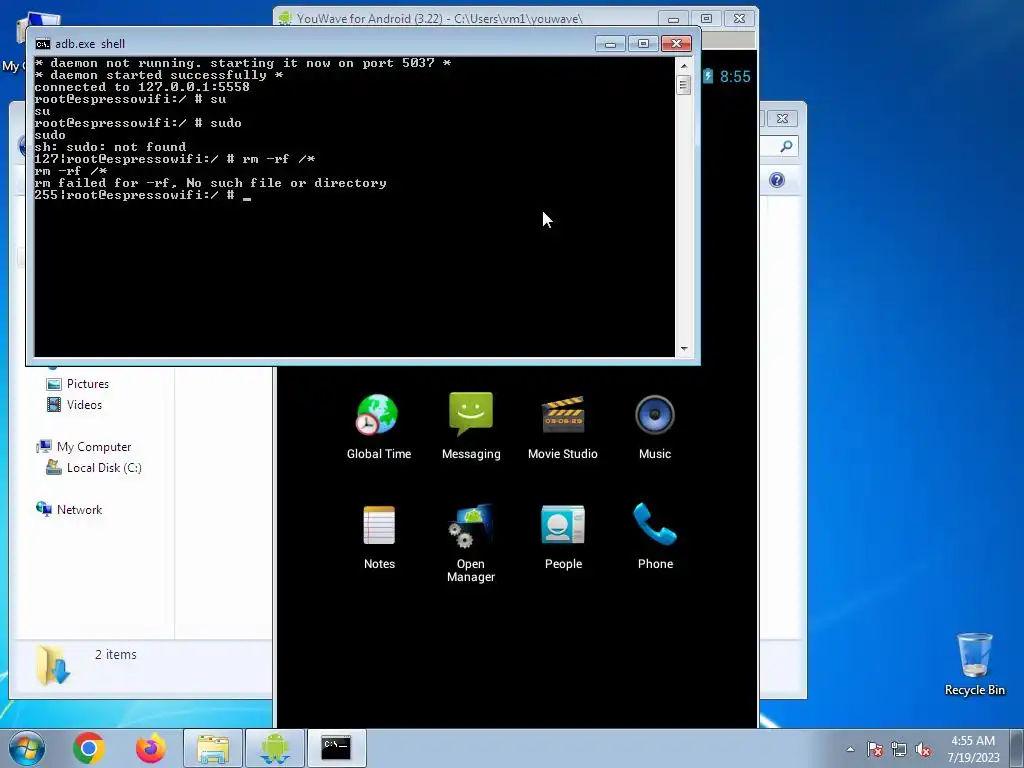Click the Explorer search magnifier icon
Image resolution: width=1024 pixels, height=768 pixels.
786,146
